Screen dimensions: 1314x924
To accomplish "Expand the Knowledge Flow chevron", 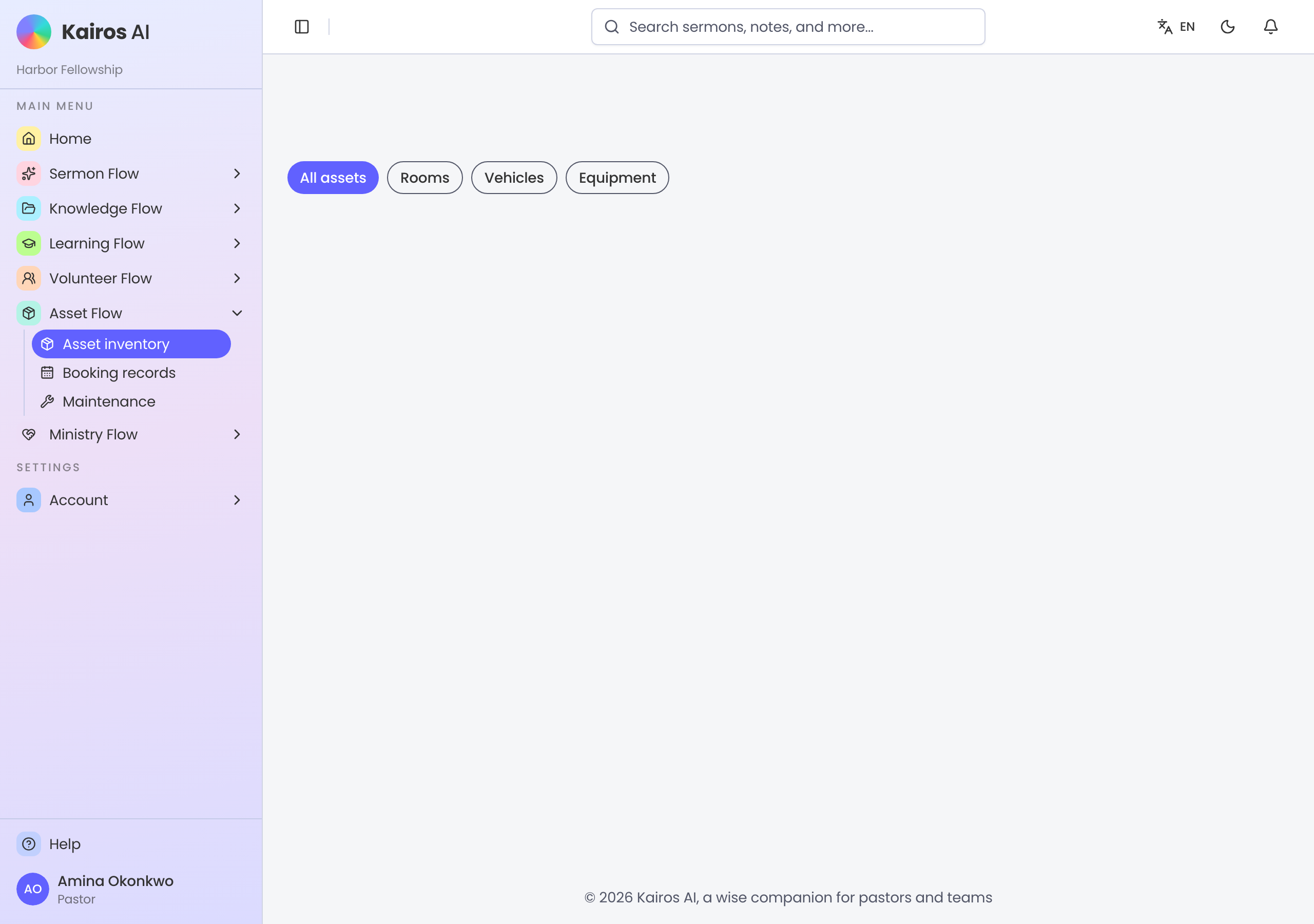I will coord(237,208).
